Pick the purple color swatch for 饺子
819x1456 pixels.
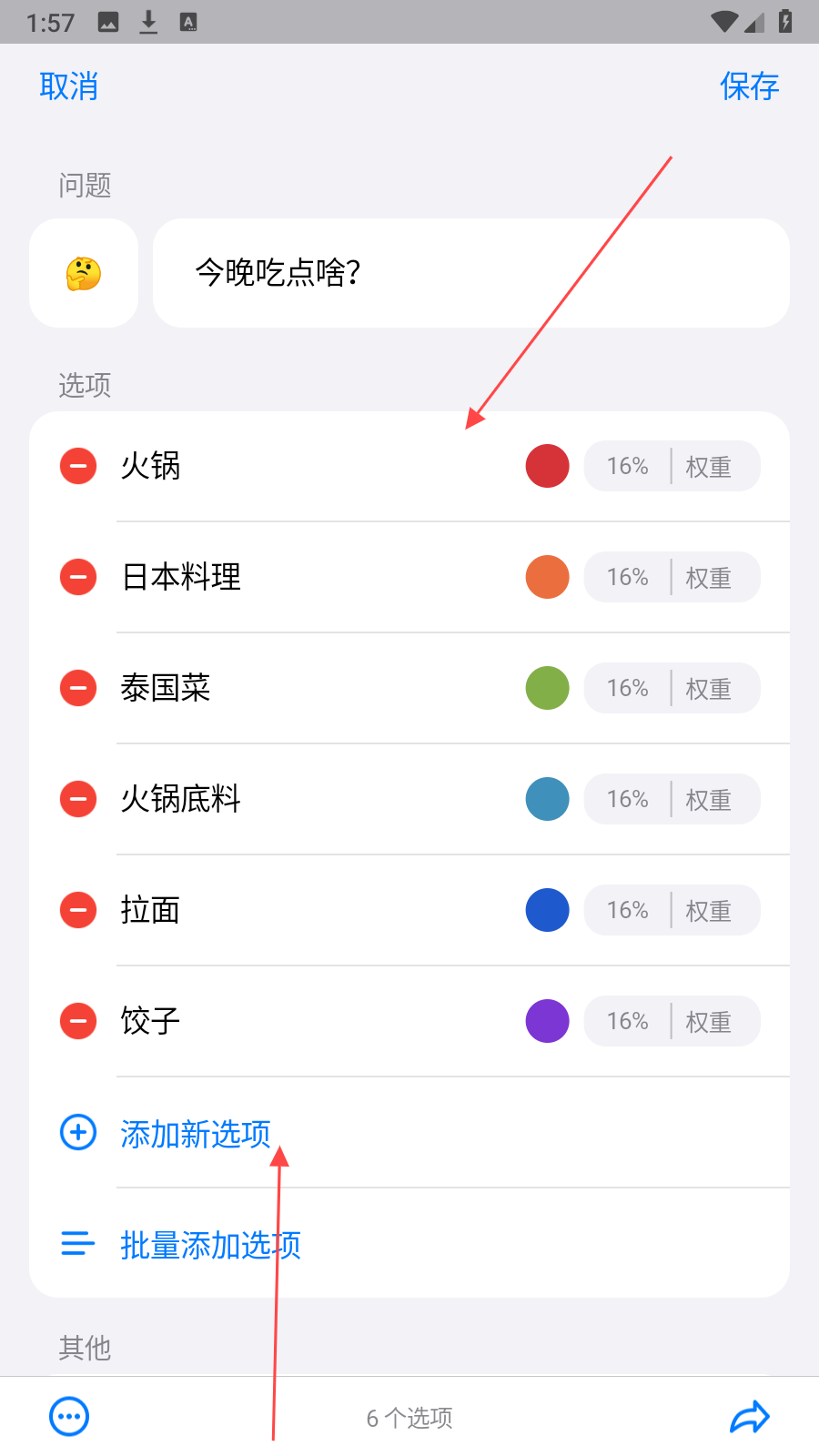pos(548,1021)
